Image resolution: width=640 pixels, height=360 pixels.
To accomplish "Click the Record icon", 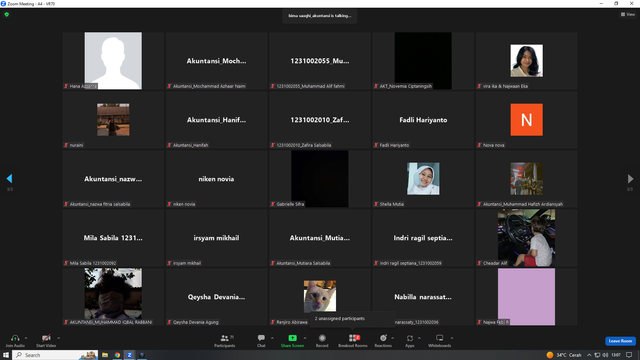I will [322, 338].
